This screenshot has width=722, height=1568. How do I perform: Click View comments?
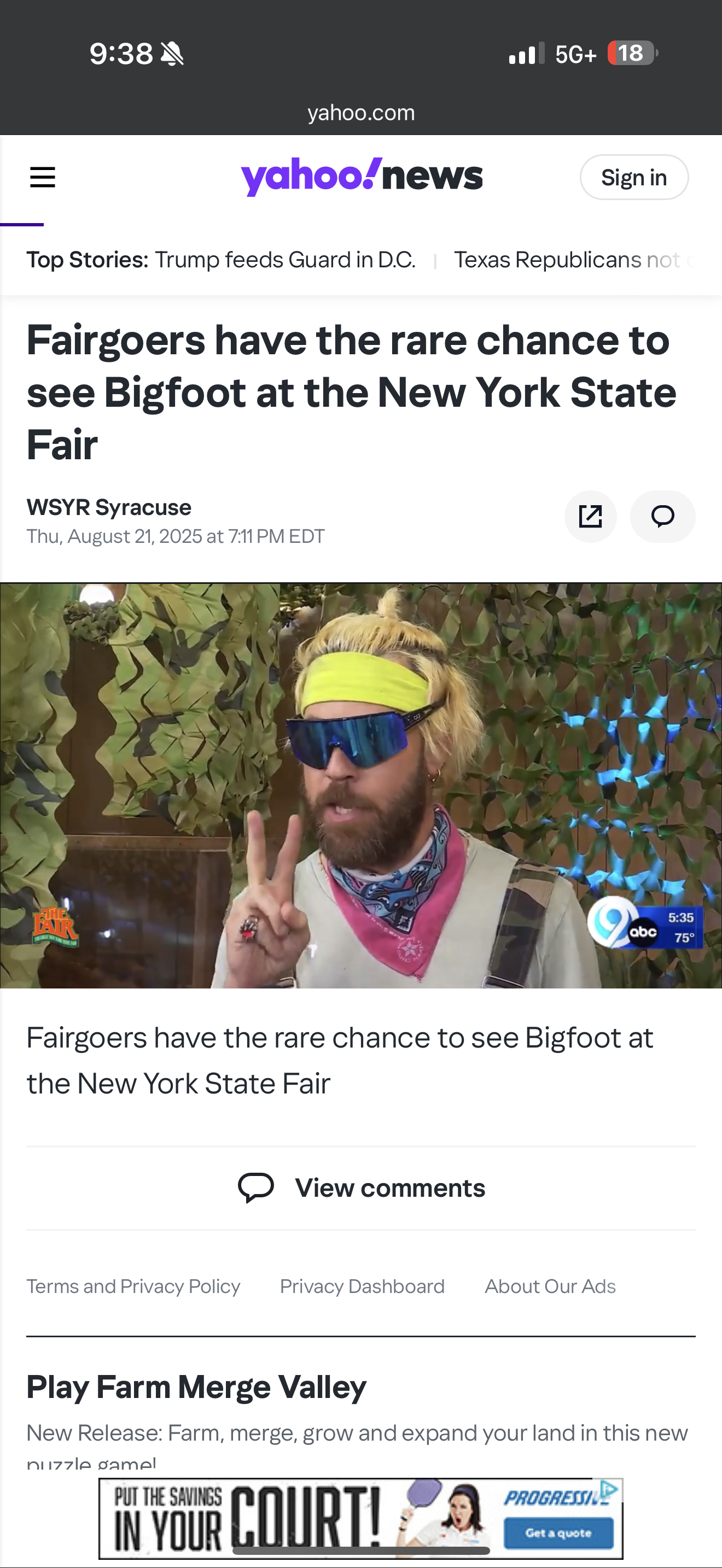389,1187
